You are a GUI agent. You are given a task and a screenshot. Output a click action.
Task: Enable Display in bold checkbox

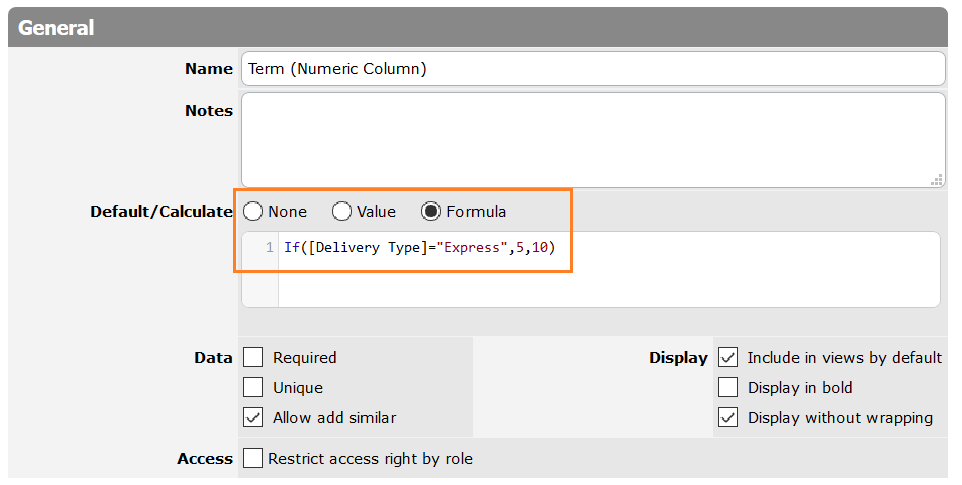pyautogui.click(x=728, y=388)
